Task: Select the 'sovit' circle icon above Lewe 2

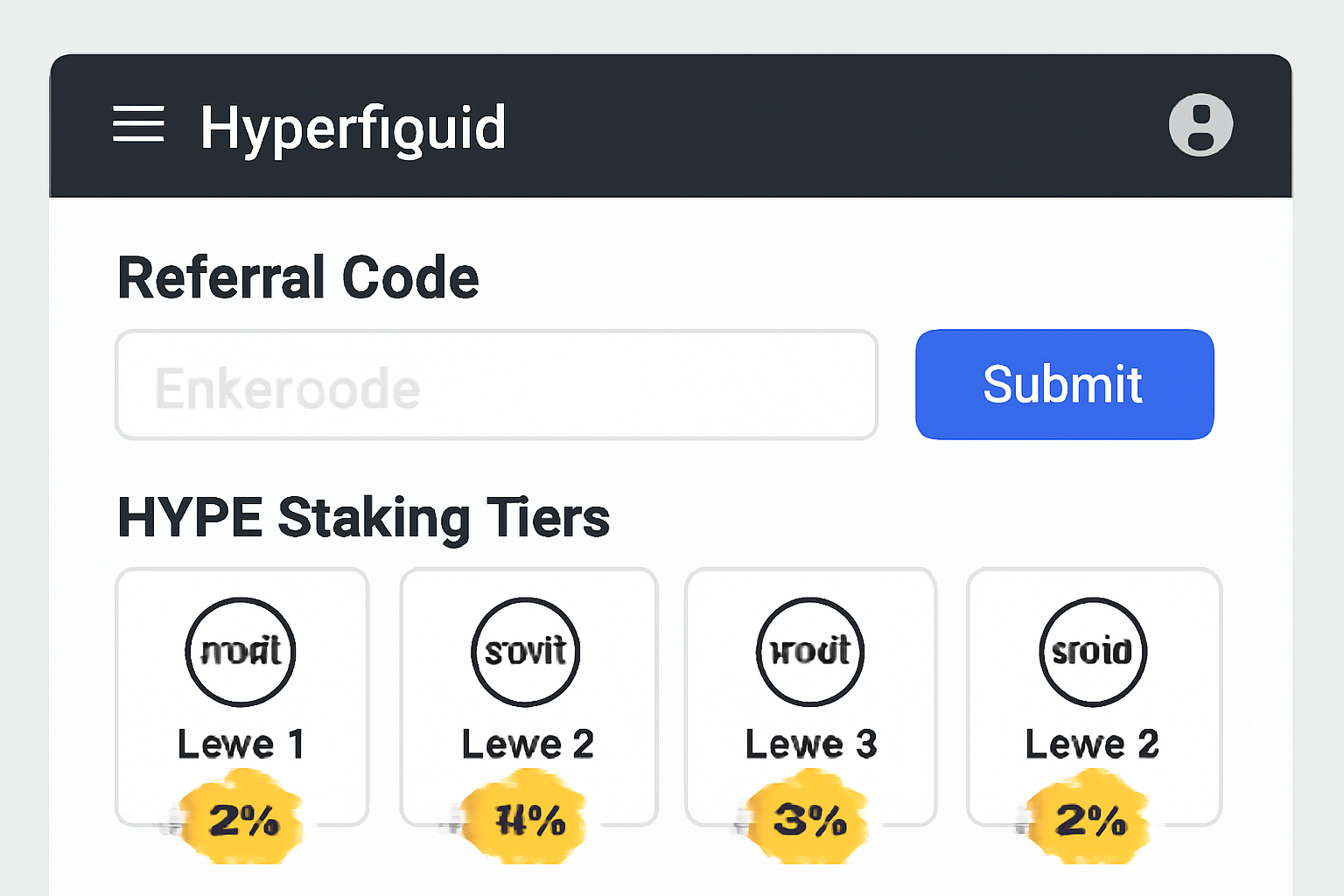Action: (526, 651)
